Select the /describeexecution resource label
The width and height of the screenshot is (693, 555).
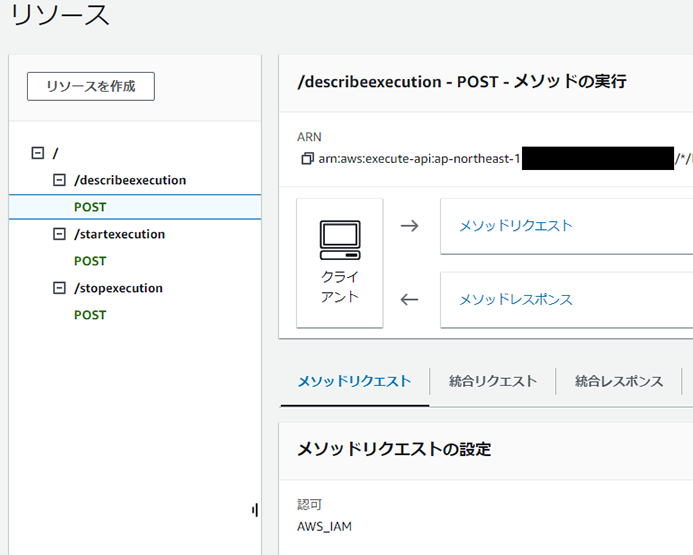130,180
